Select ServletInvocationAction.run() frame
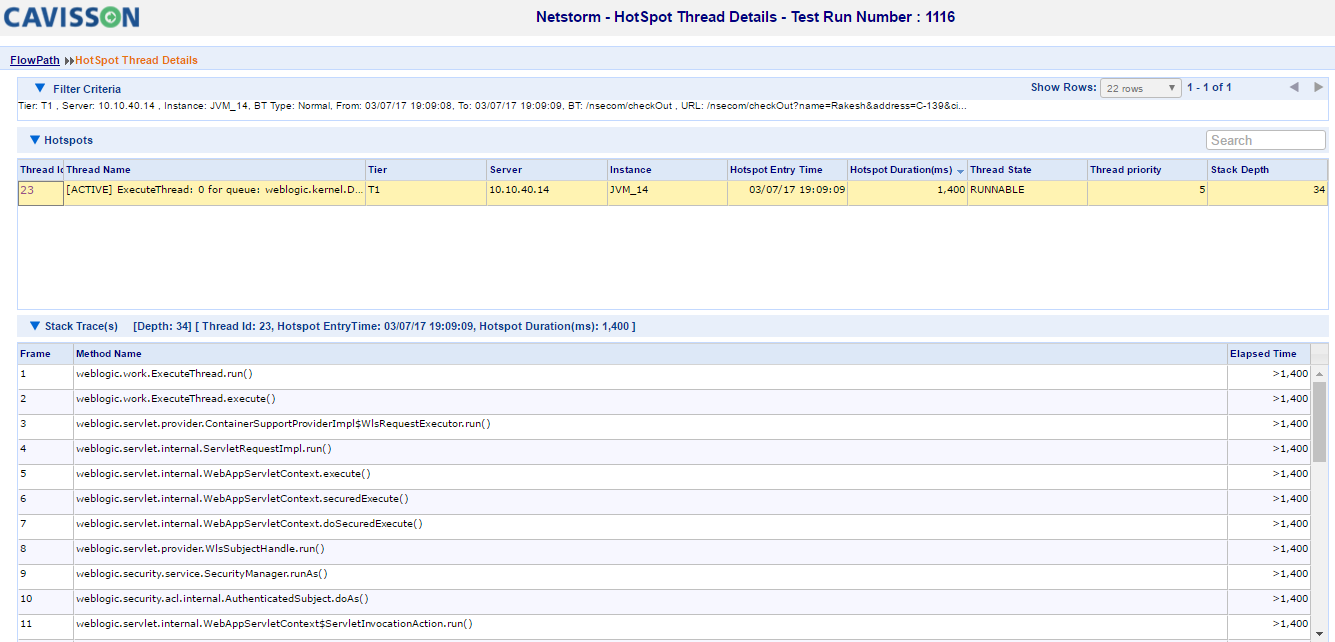 point(664,626)
